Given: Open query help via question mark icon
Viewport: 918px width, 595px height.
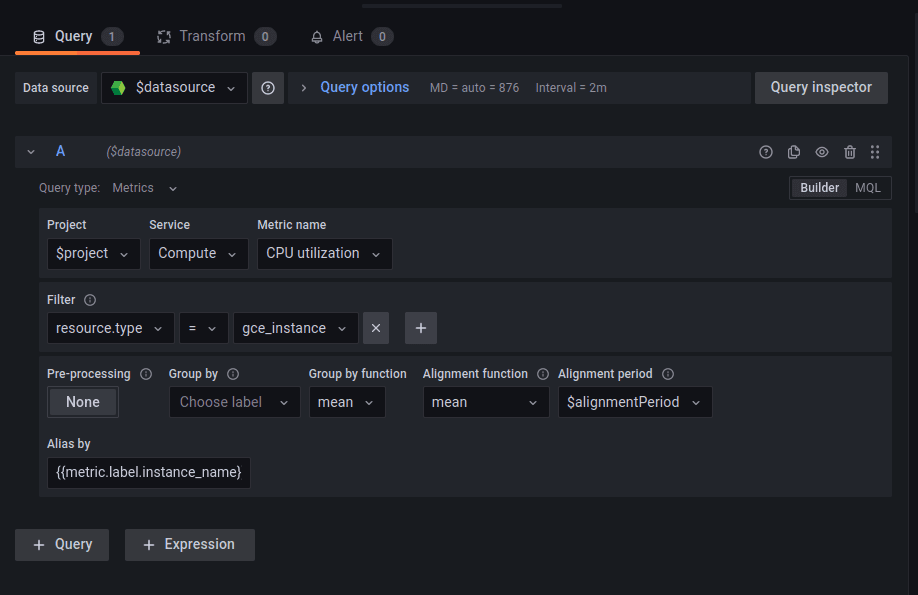Looking at the screenshot, I should coord(766,152).
